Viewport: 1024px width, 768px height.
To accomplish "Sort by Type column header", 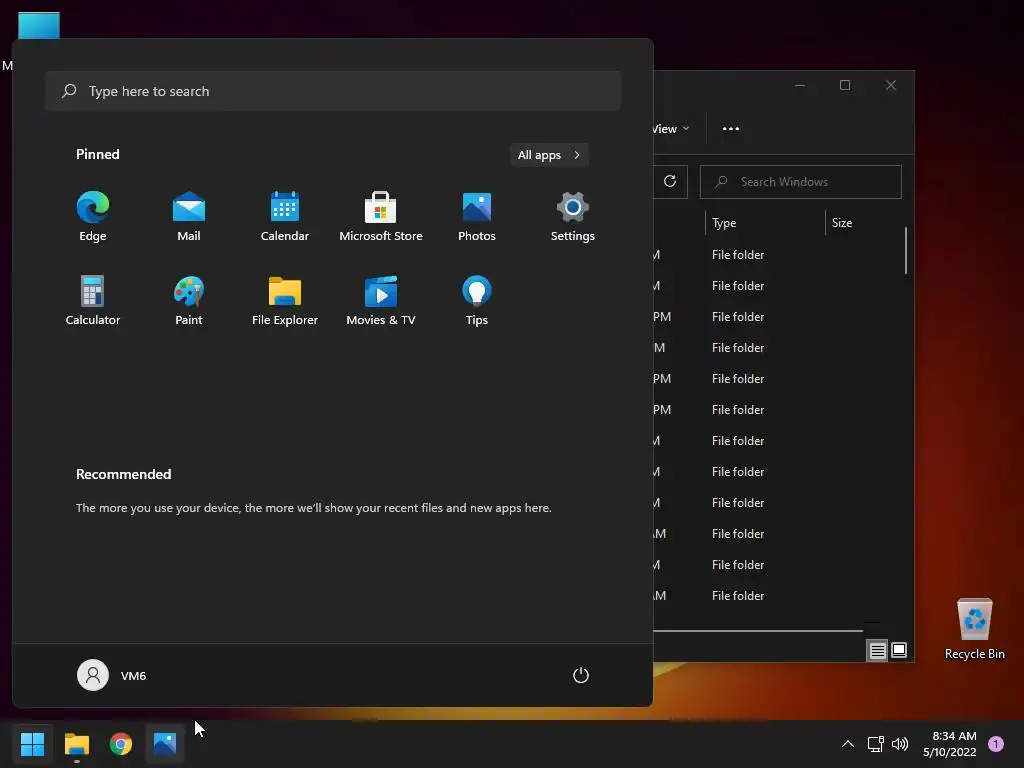I will pyautogui.click(x=765, y=223).
